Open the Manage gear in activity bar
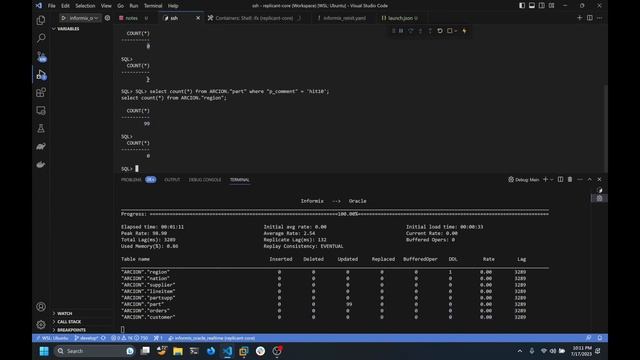 point(41,325)
